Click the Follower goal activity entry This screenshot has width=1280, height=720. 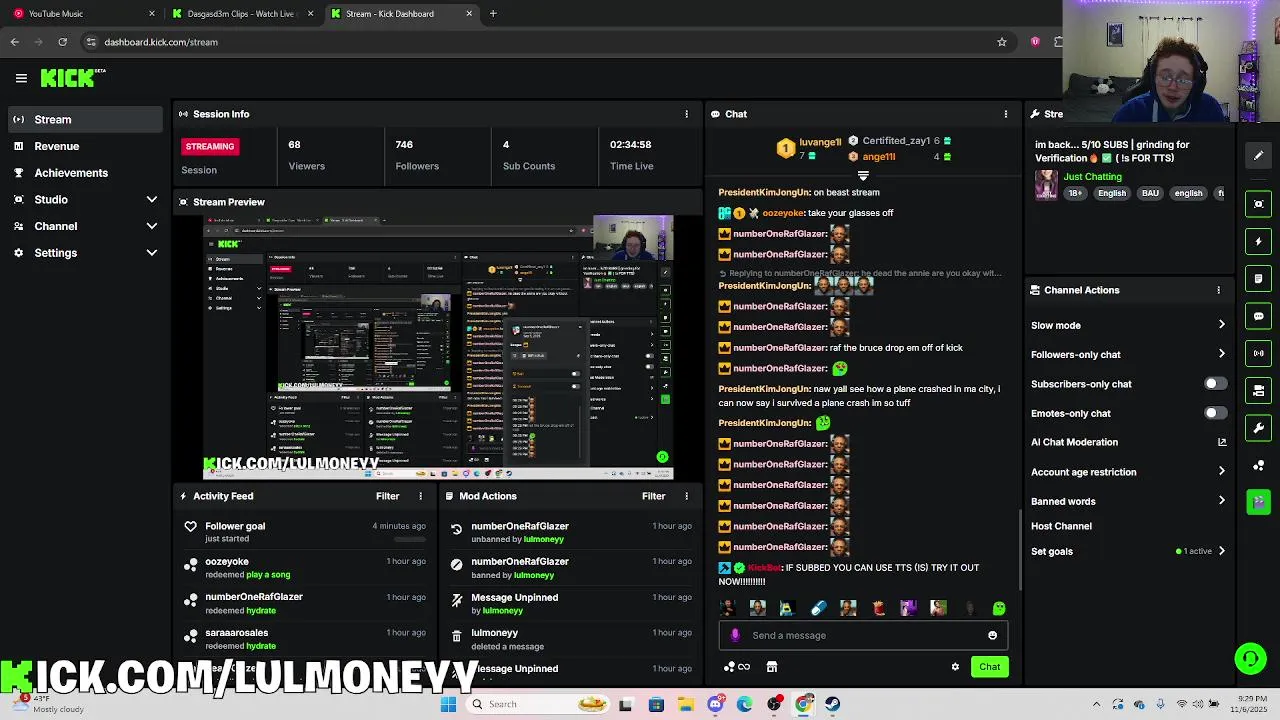tap(306, 532)
